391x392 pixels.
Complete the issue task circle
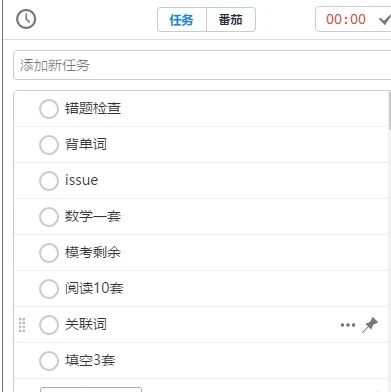coord(49,181)
